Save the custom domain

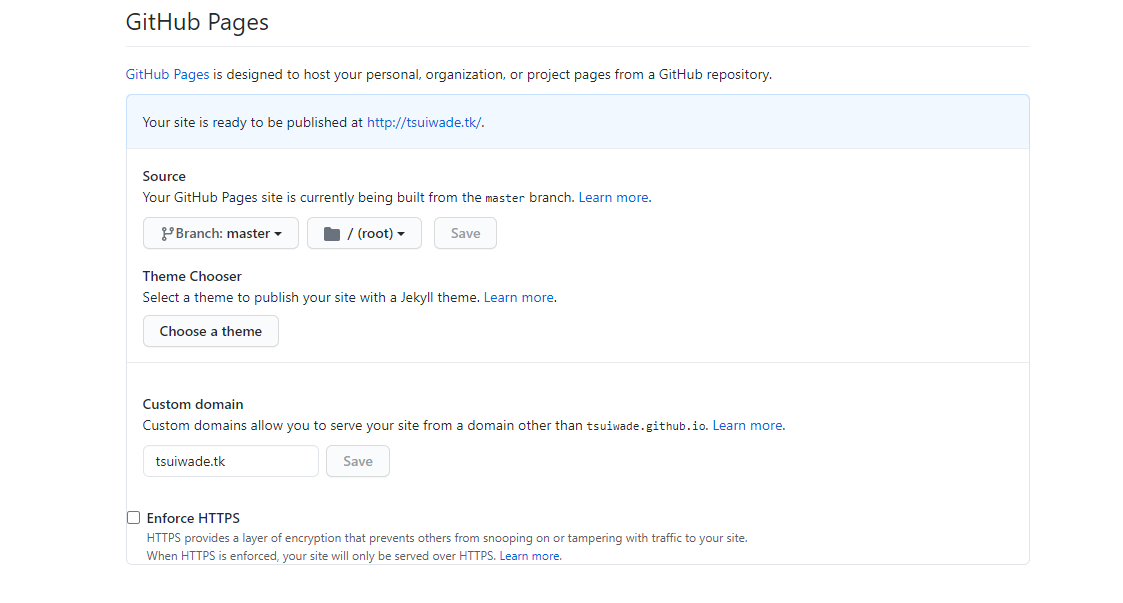click(358, 461)
